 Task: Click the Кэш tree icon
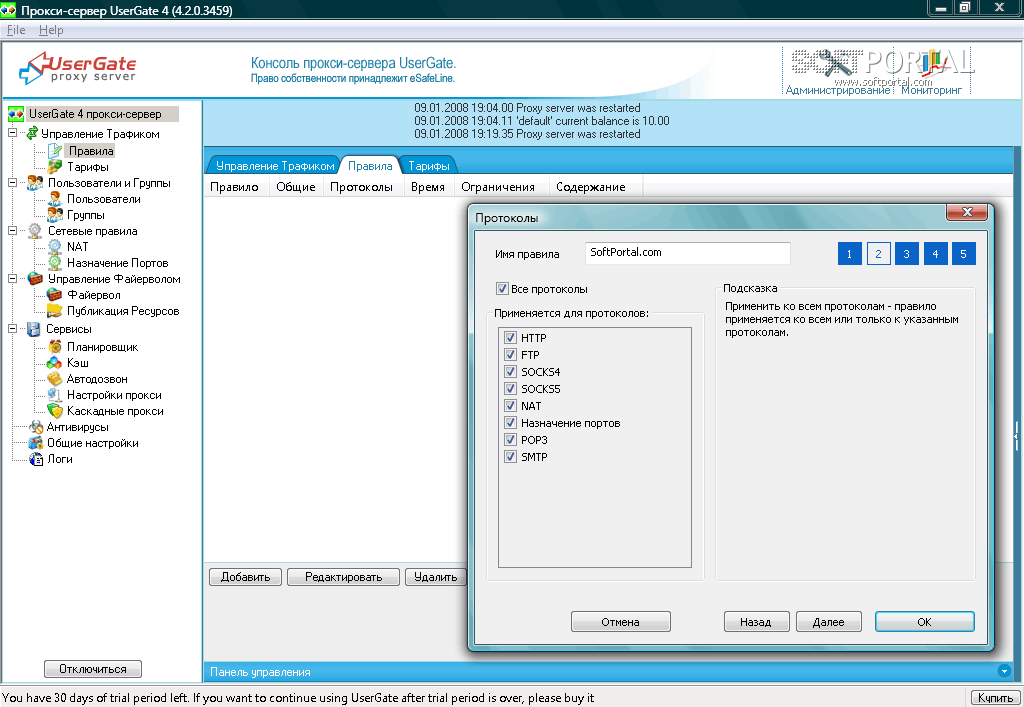pyautogui.click(x=55, y=363)
